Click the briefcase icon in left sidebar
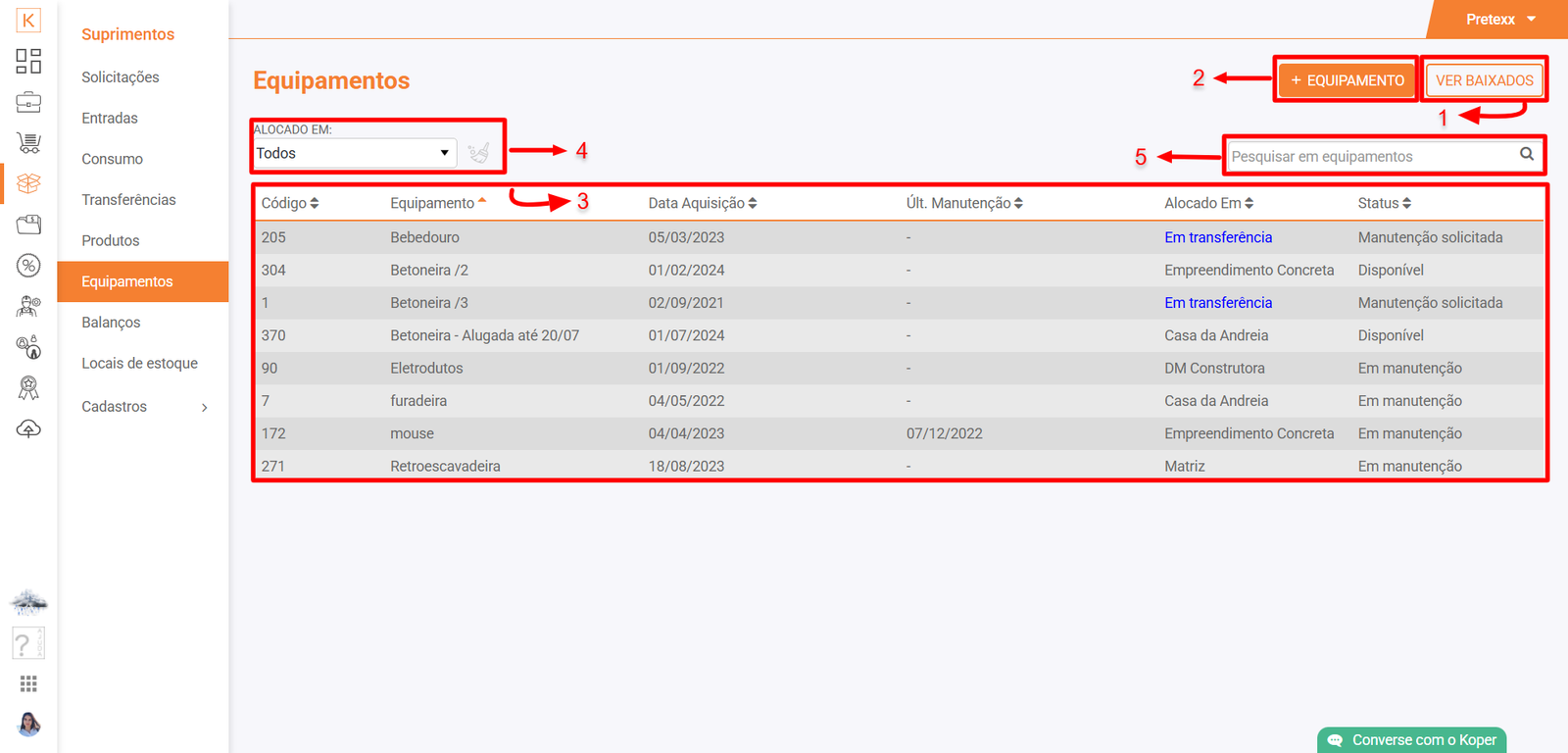This screenshot has height=753, width=1568. (x=28, y=102)
